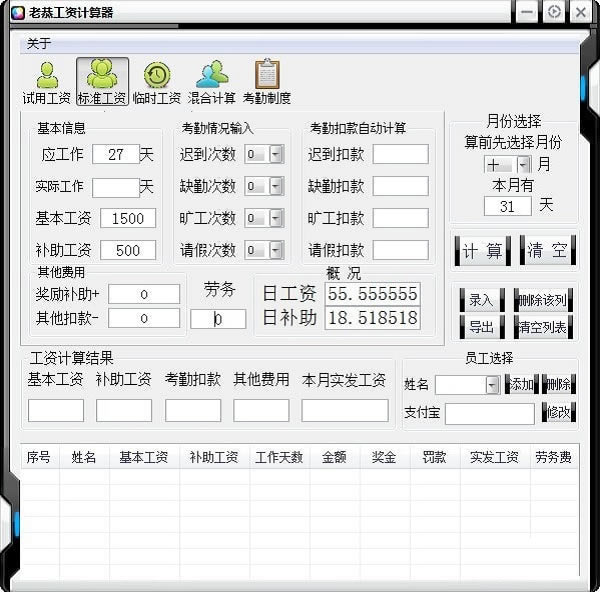
Task: Click the 清空列表 button
Action: pos(543,327)
